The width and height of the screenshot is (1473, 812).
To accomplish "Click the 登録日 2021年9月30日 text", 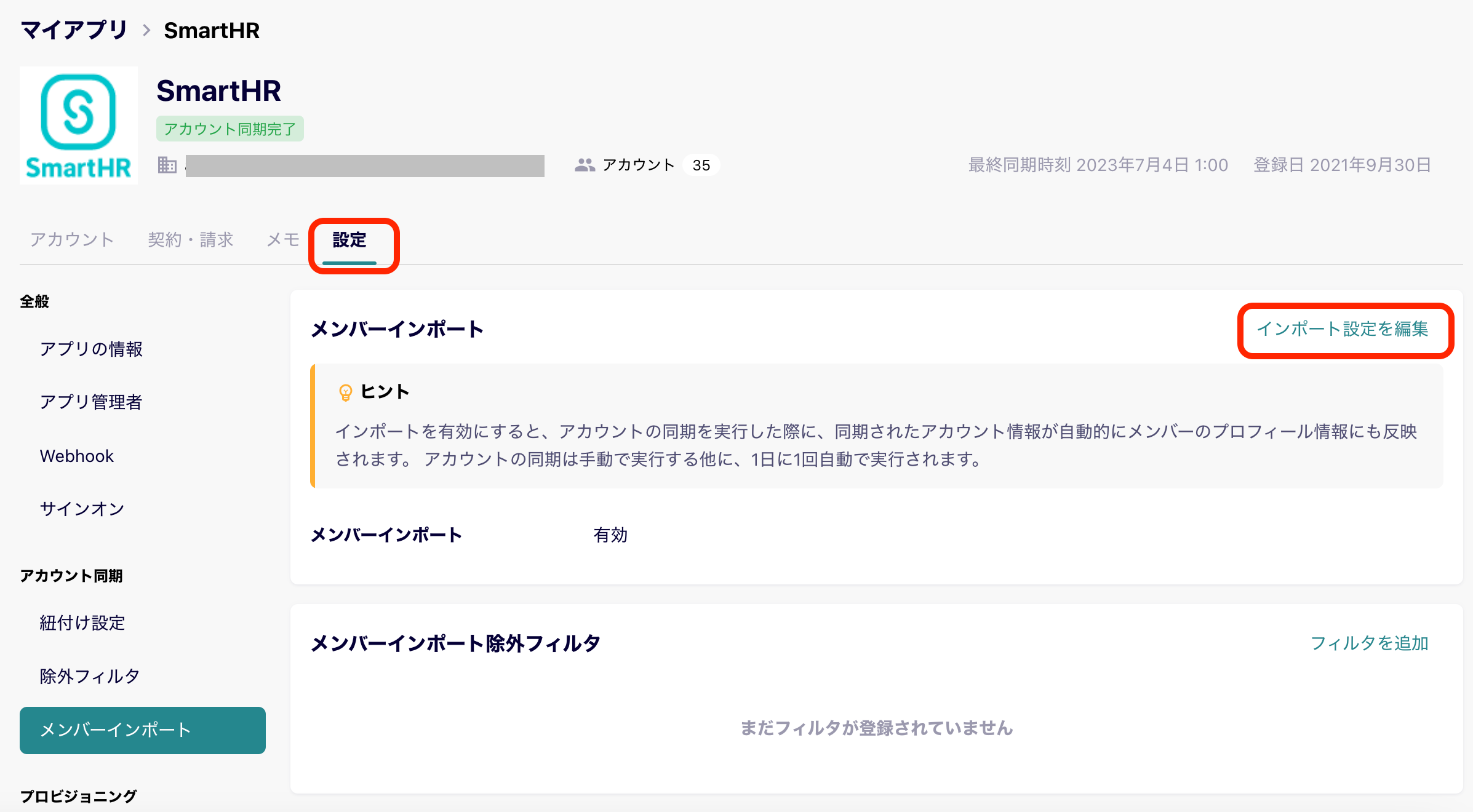I will (x=1342, y=165).
